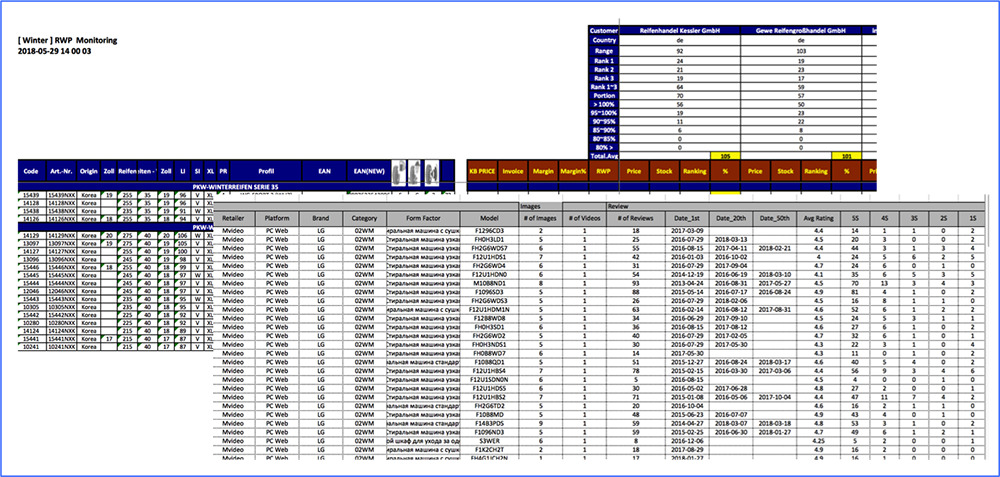Click model cell 'FH0B8WD7'

coord(488,353)
